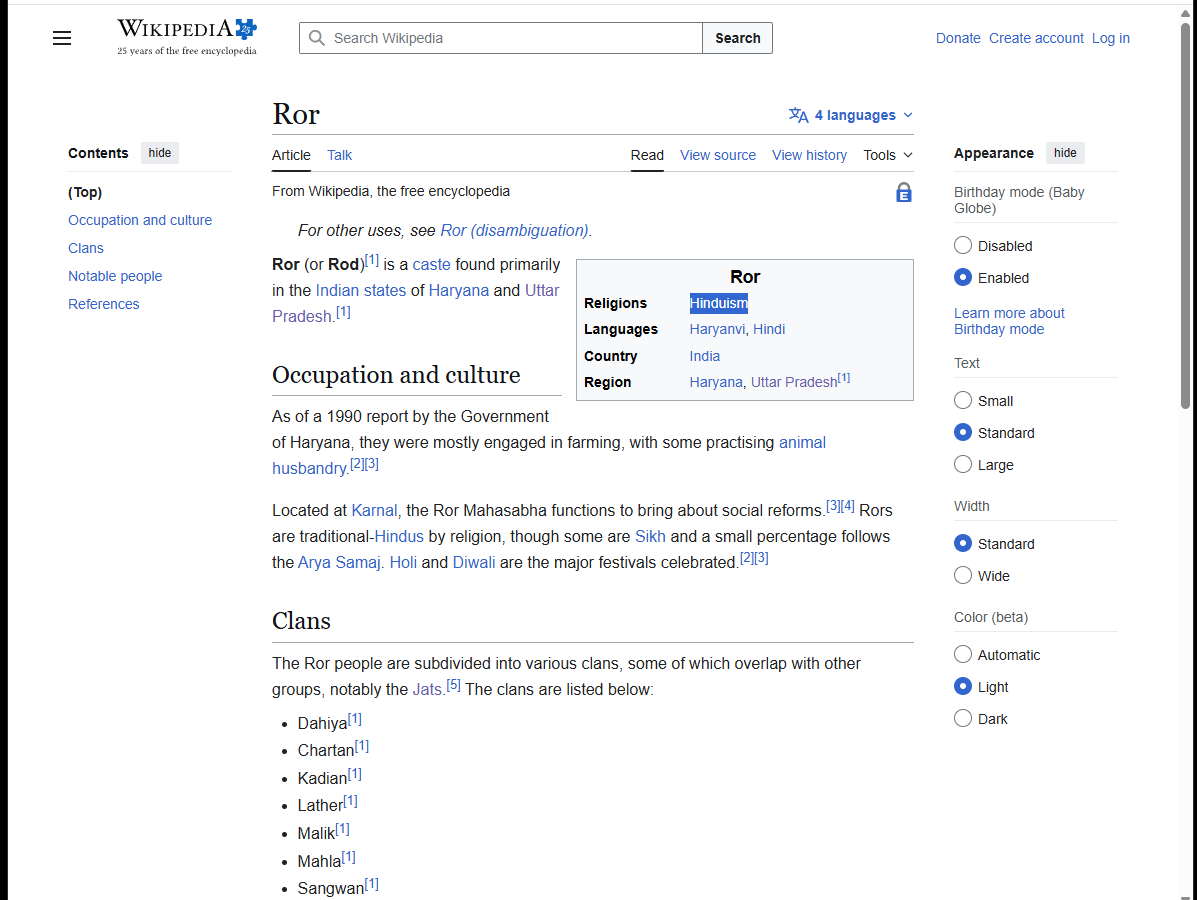
Task: Switch to the Talk tab
Action: 339,155
